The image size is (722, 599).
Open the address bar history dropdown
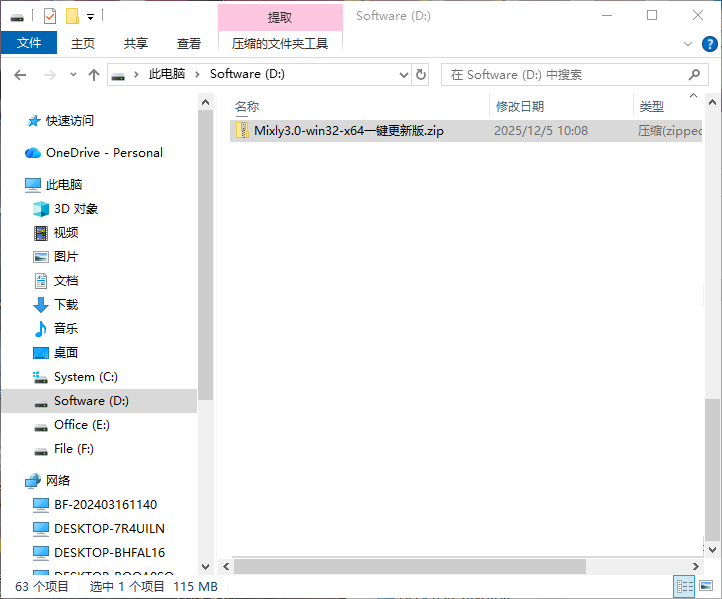coord(404,75)
